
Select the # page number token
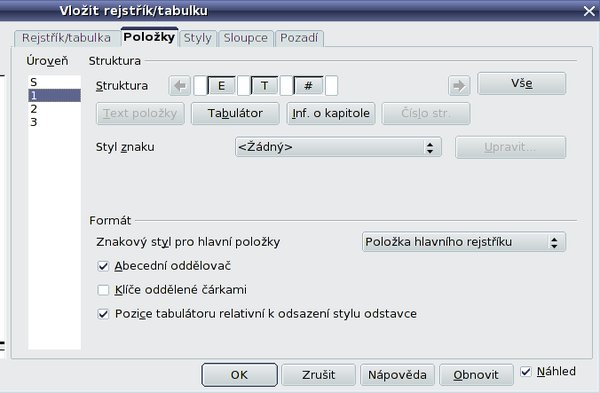[x=308, y=86]
